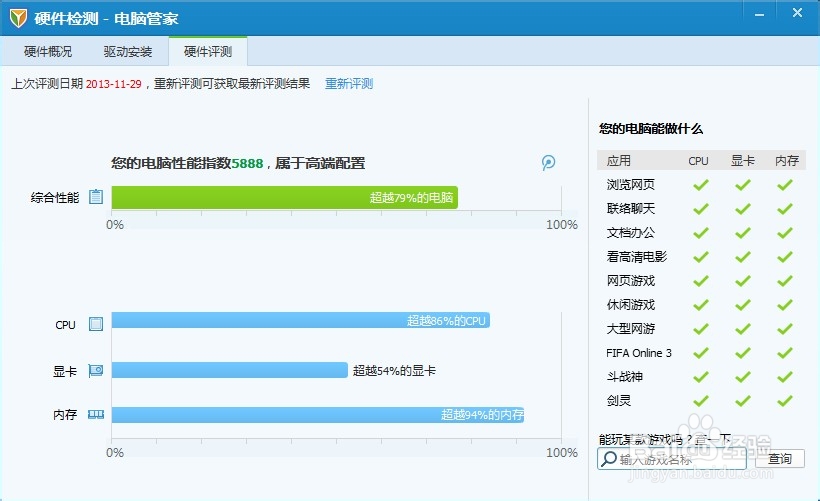The image size is (820, 501).
Task: Click 内存 checkmark for 文档办公
Action: click(784, 233)
